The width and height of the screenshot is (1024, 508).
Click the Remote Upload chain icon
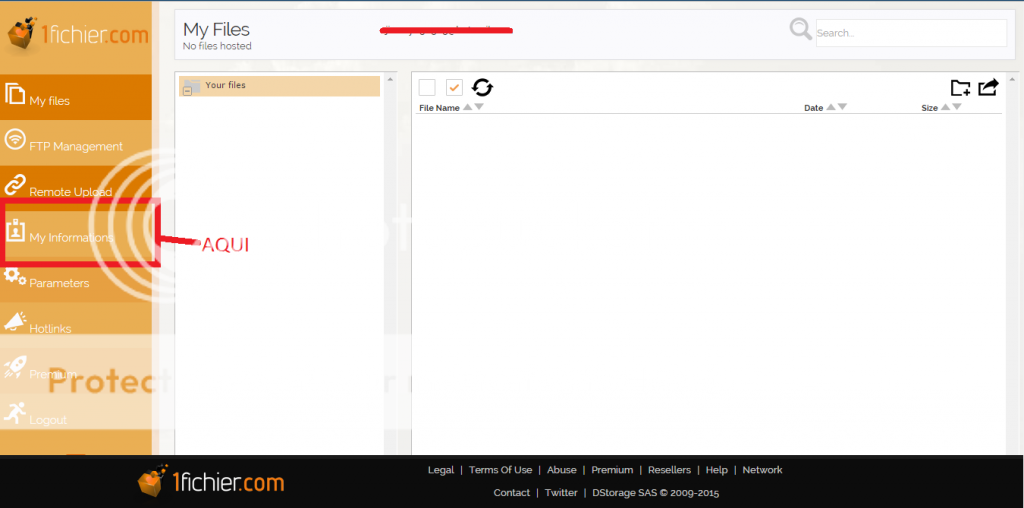tap(15, 185)
